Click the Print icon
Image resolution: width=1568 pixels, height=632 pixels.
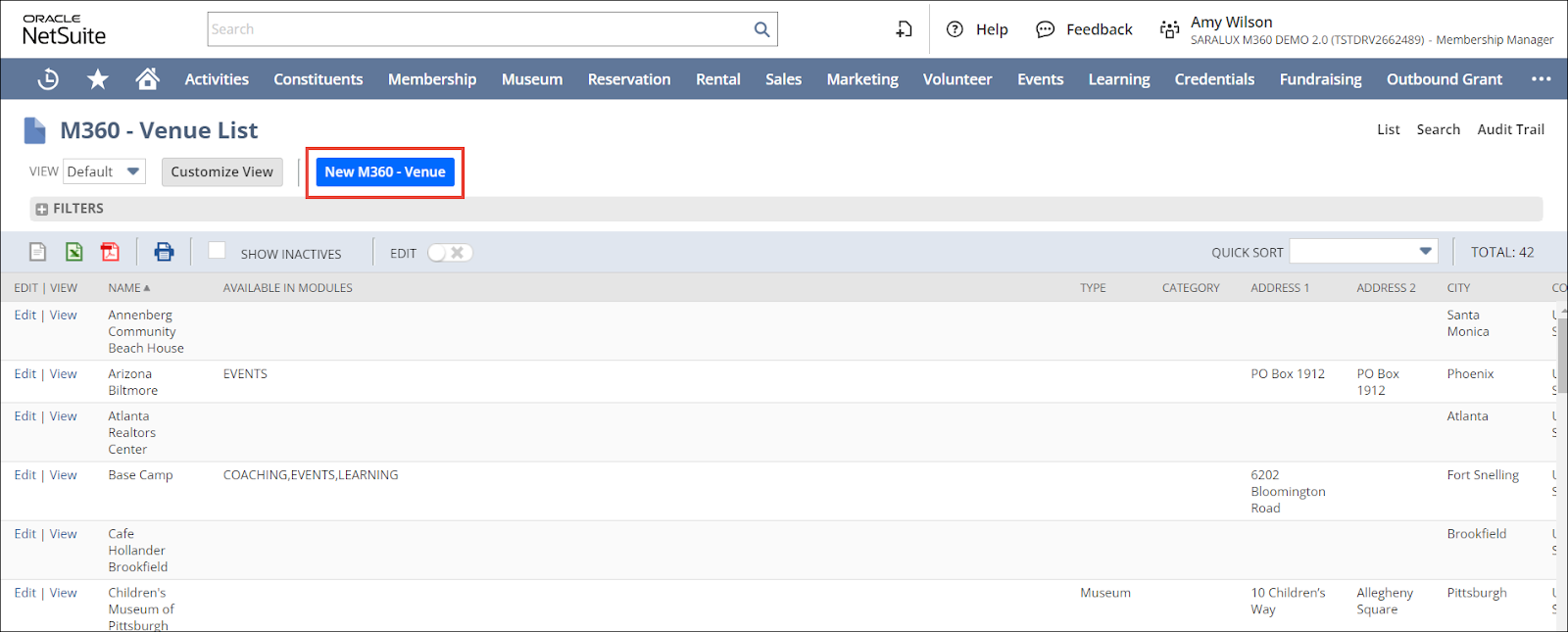tap(164, 252)
